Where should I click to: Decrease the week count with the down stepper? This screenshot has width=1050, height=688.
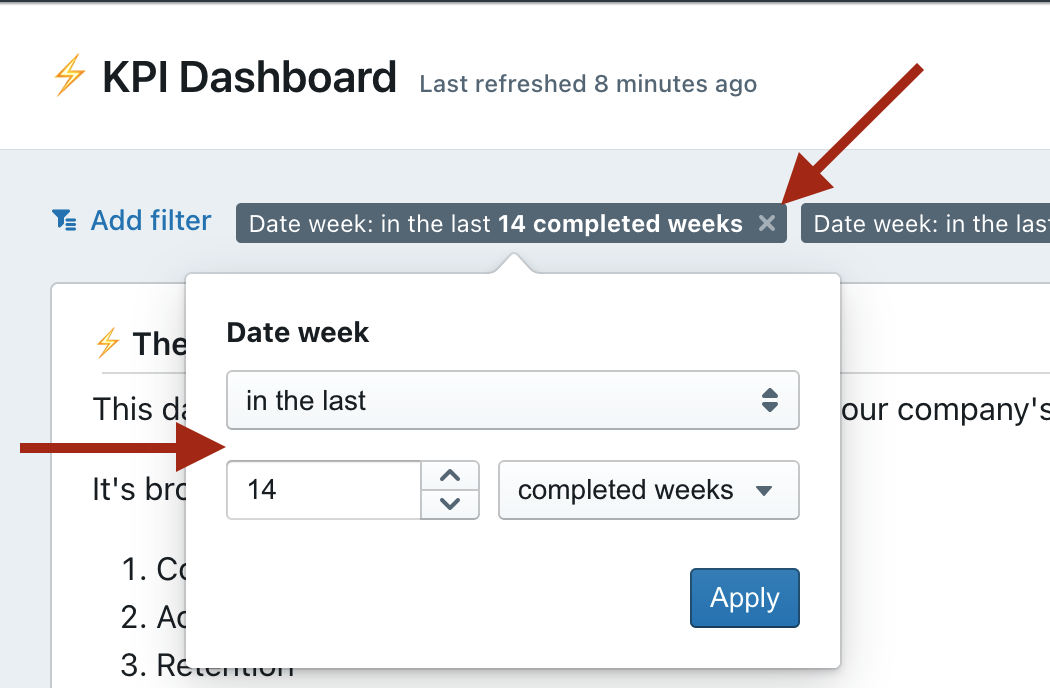[x=450, y=504]
